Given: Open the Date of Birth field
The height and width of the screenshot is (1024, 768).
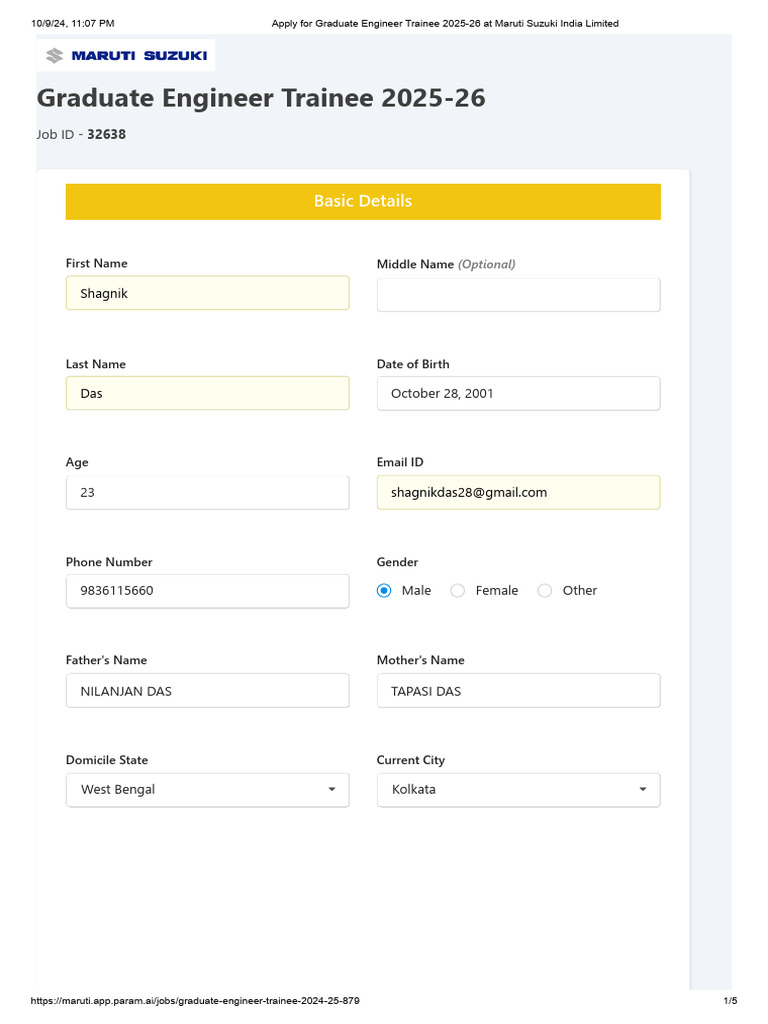Looking at the screenshot, I should point(518,394).
